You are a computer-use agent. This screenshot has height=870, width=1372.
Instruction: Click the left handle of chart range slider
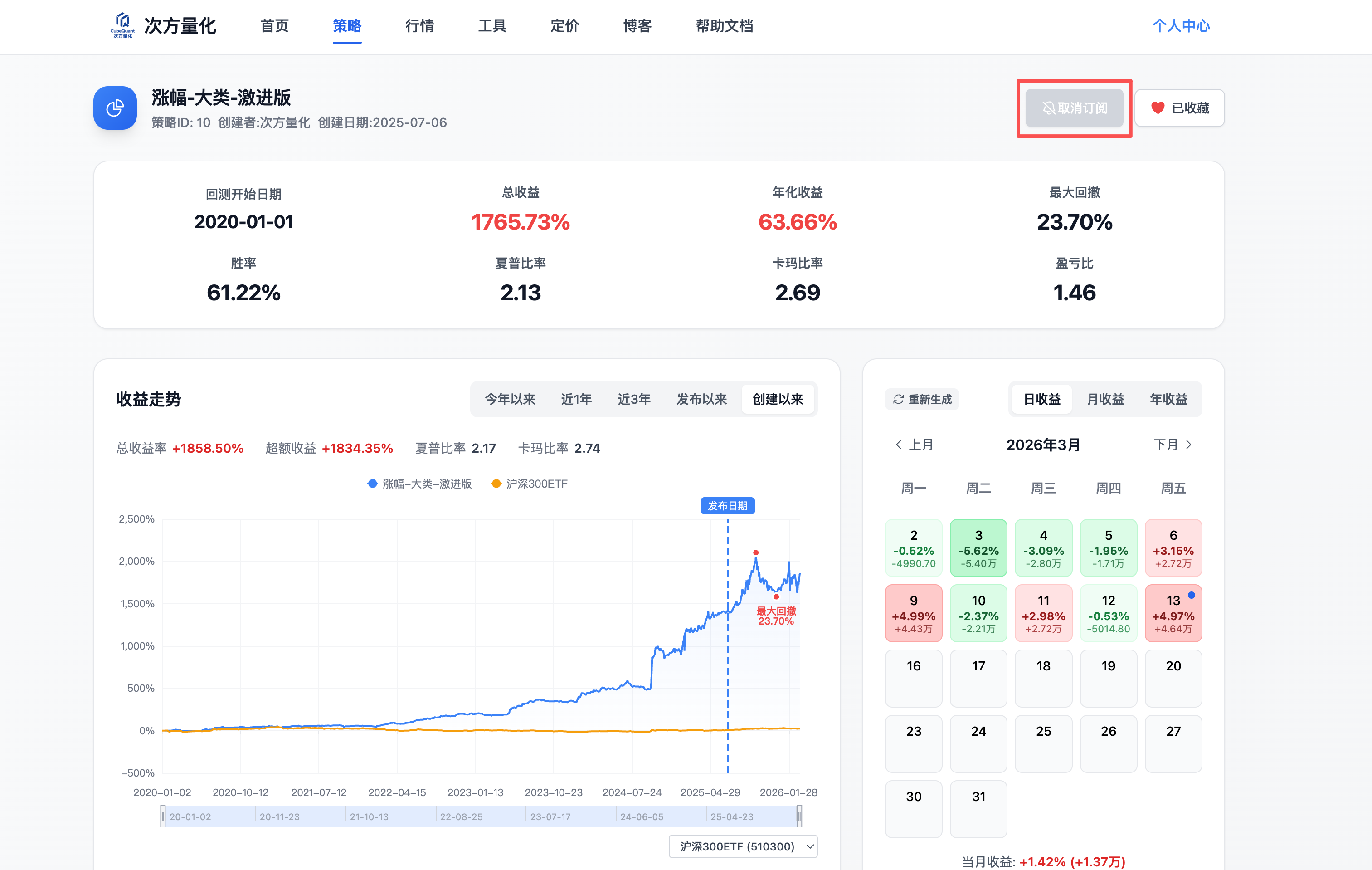[x=163, y=816]
